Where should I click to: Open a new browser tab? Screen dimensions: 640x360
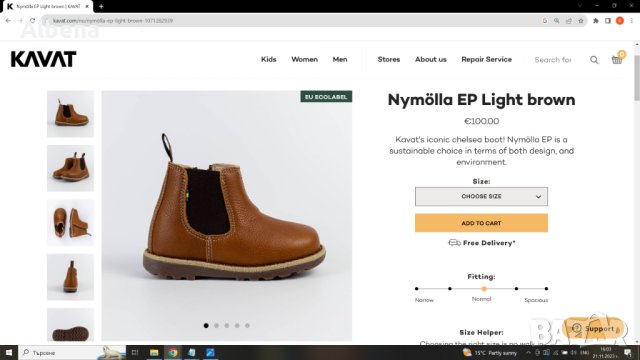pos(101,6)
